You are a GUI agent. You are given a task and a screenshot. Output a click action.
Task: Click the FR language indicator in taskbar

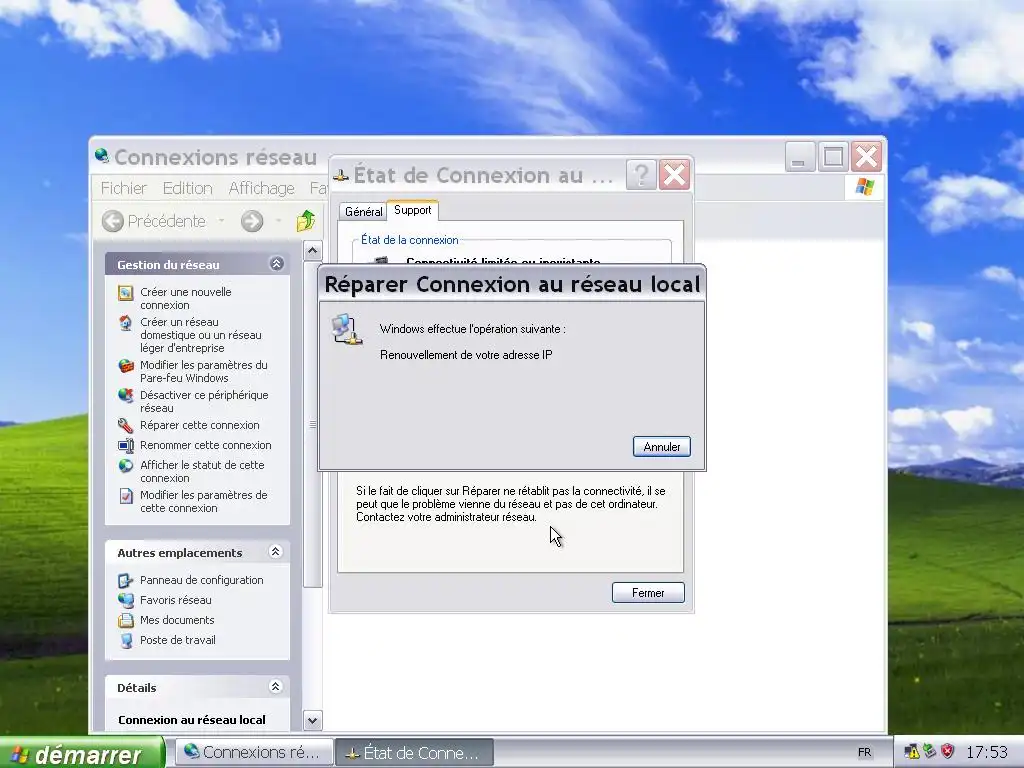[864, 752]
